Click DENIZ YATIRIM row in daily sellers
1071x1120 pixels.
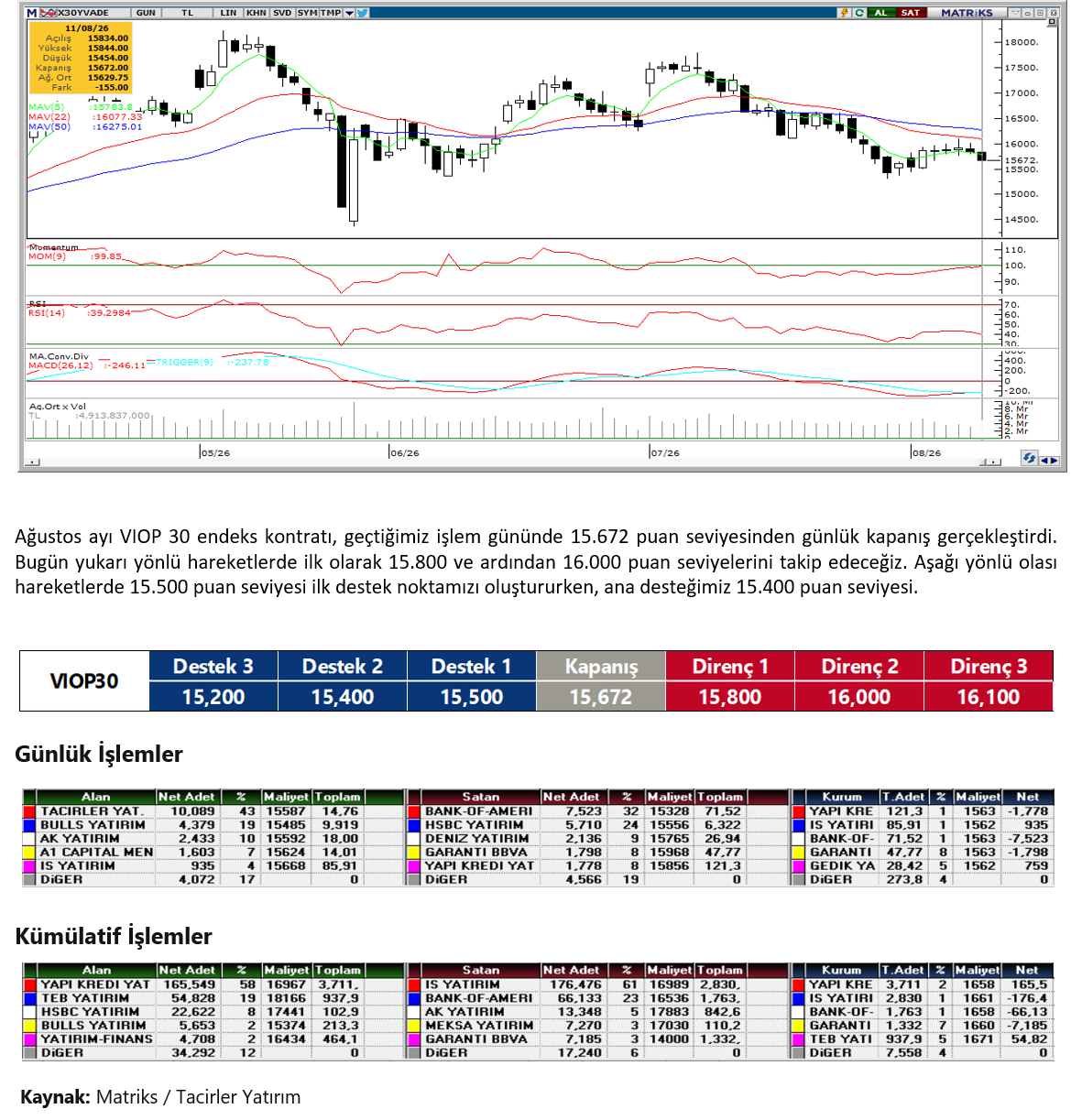597,839
